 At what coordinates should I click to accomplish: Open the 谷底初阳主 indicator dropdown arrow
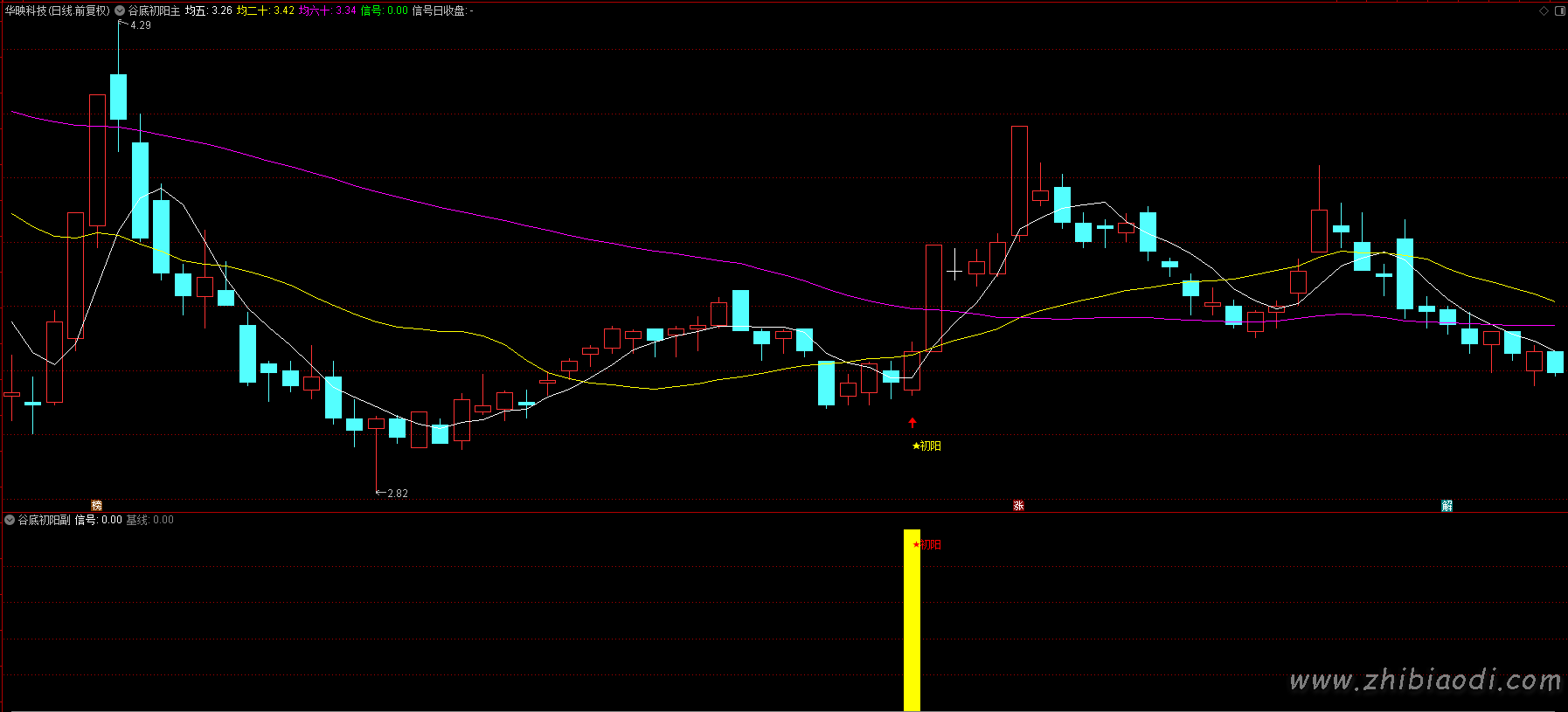tap(120, 10)
